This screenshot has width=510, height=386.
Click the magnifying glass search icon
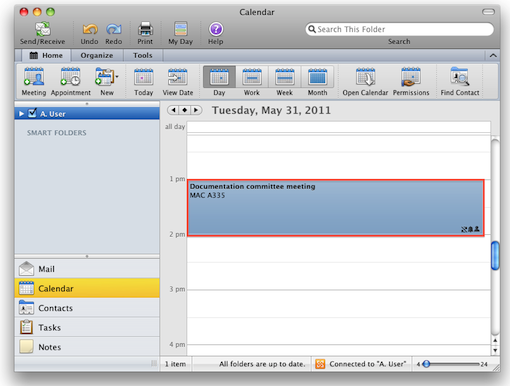[x=312, y=29]
